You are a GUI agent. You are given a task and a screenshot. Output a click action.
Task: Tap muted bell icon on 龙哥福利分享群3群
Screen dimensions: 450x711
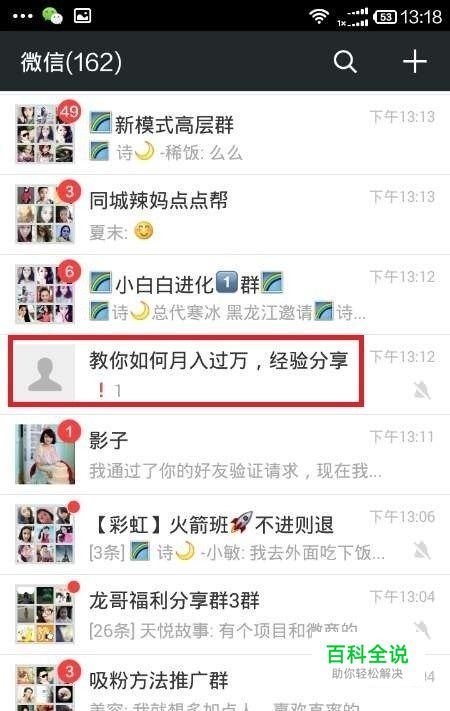[x=422, y=629]
